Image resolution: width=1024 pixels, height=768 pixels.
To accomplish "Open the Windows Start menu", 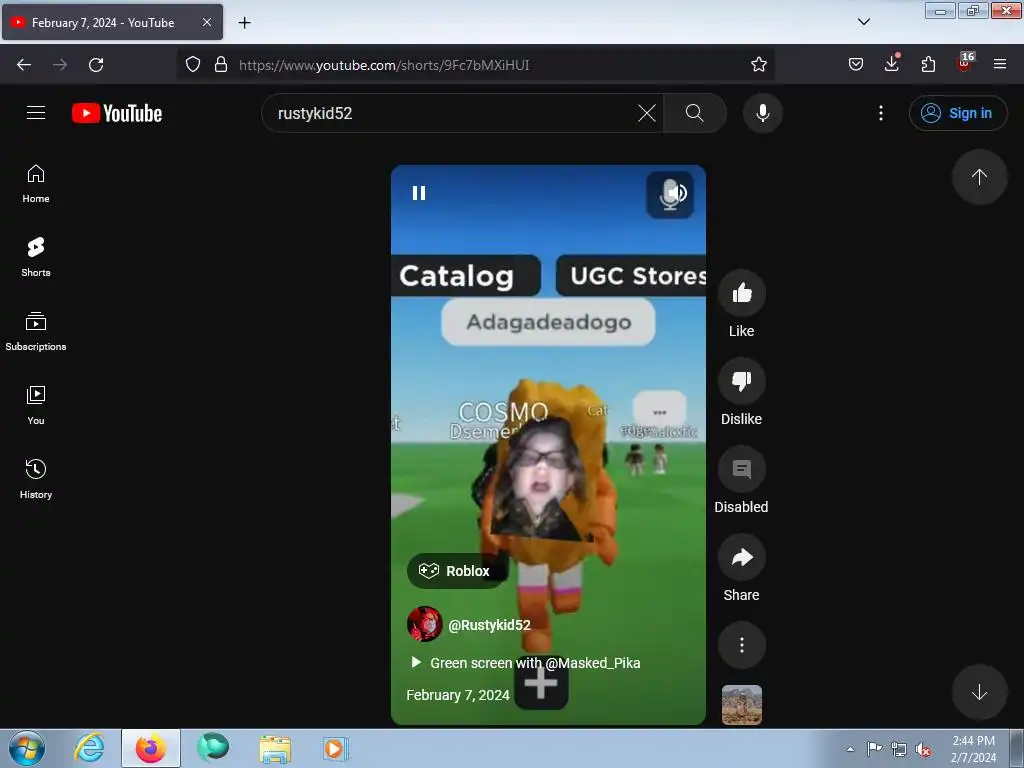I will click(x=27, y=748).
